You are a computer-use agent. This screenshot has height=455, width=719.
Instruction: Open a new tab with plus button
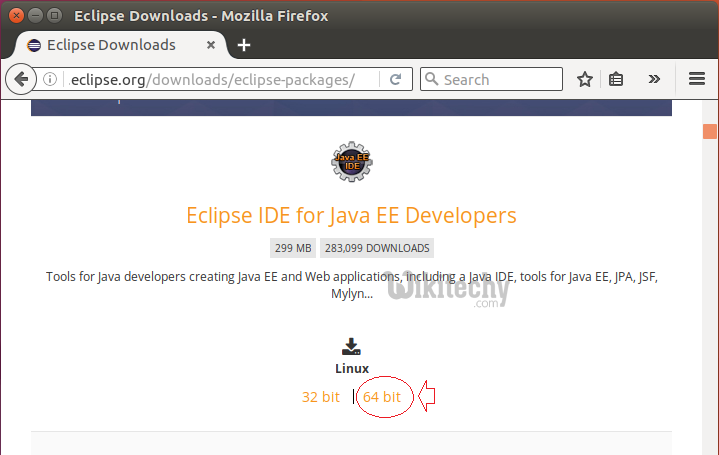point(244,45)
